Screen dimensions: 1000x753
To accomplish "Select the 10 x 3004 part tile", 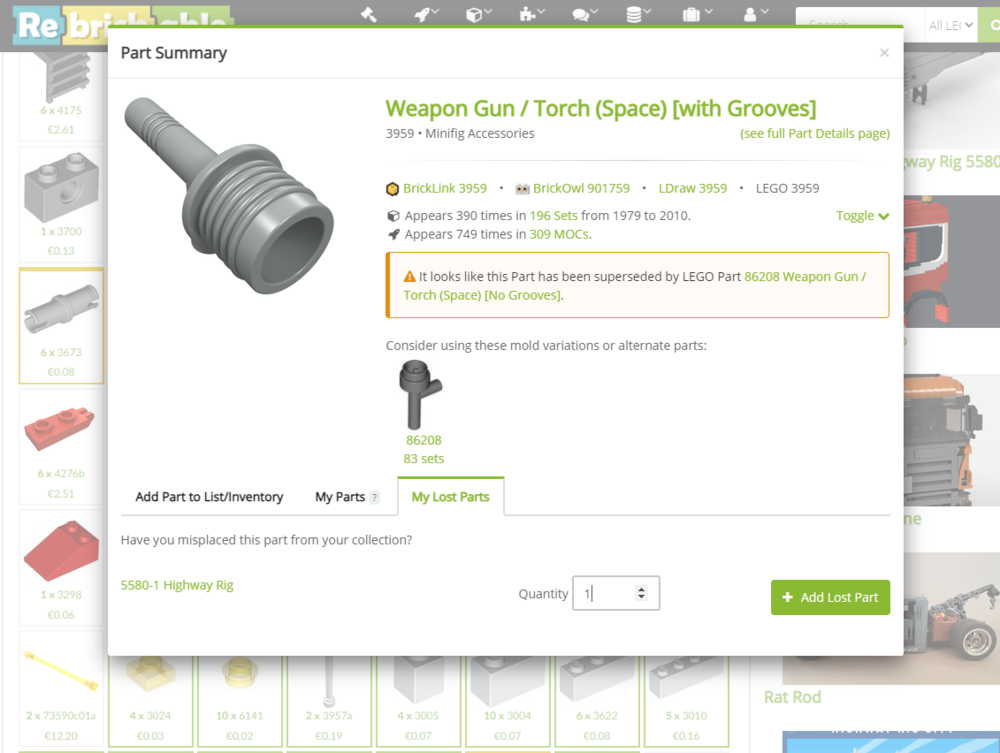I will click(x=508, y=701).
